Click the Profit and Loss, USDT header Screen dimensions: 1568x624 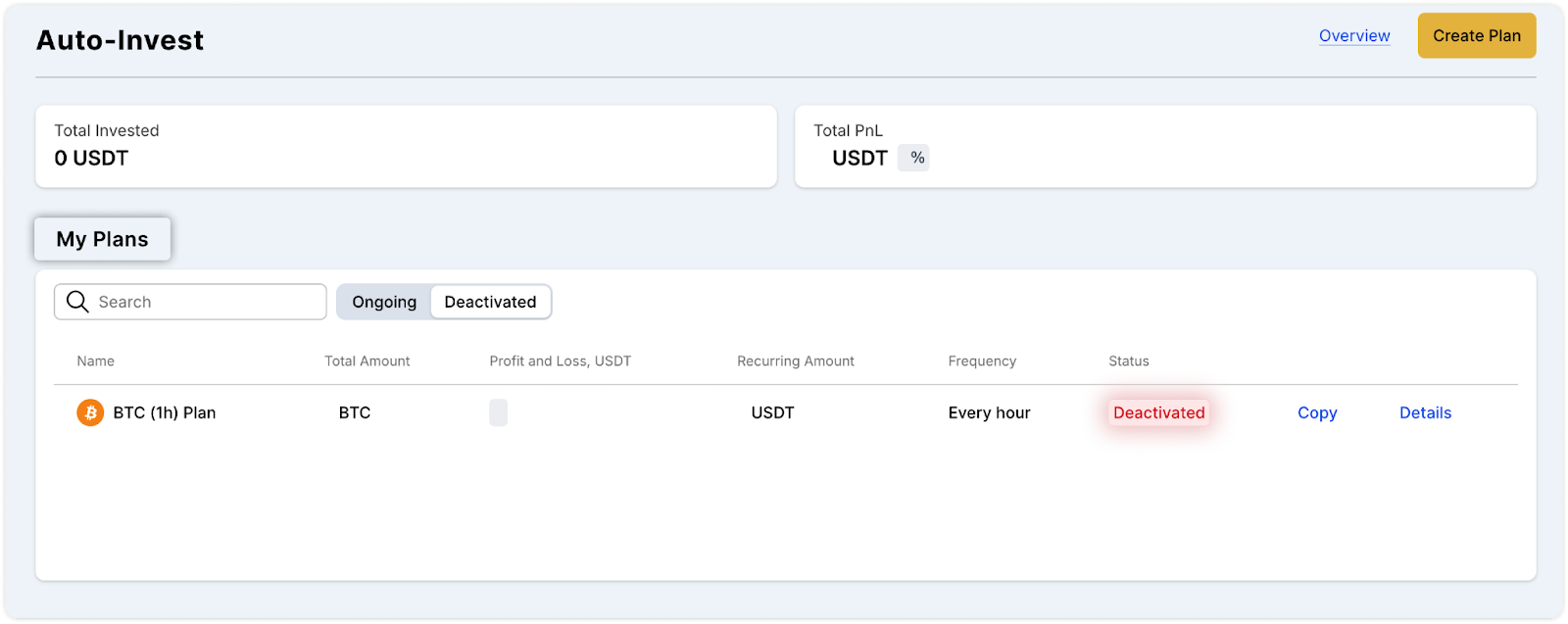pos(561,360)
